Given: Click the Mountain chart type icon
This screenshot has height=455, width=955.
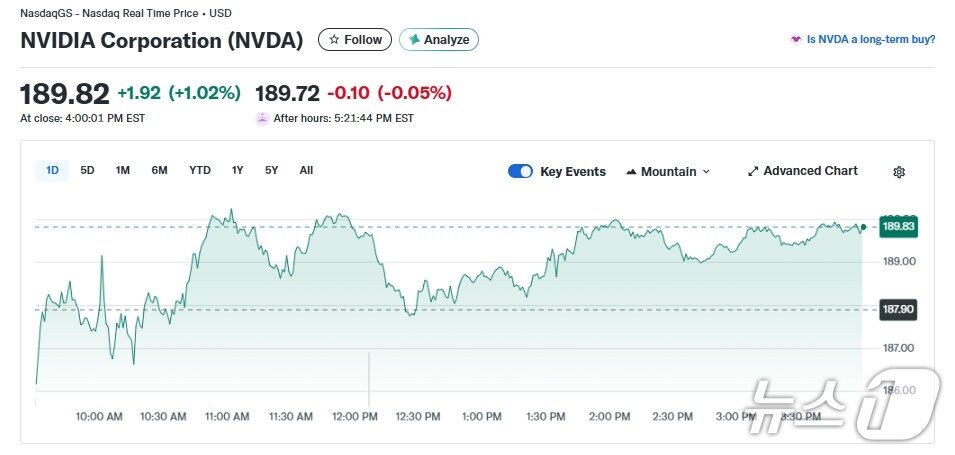Looking at the screenshot, I should (x=631, y=172).
